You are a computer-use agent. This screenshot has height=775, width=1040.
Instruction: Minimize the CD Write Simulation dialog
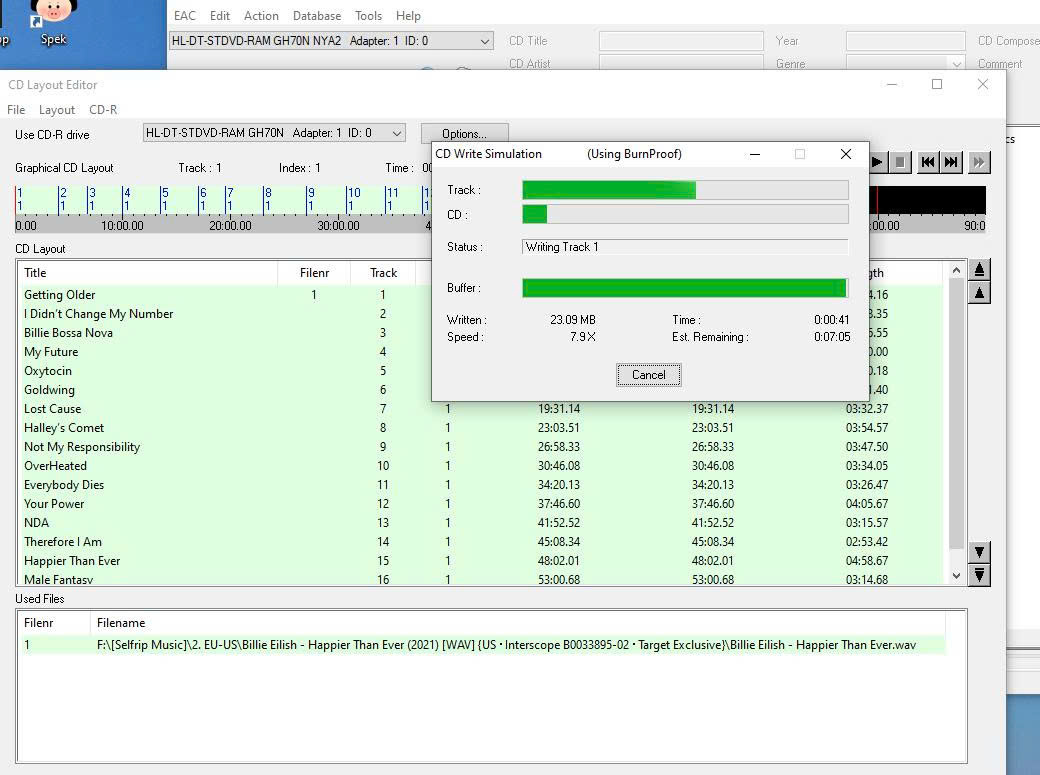755,154
